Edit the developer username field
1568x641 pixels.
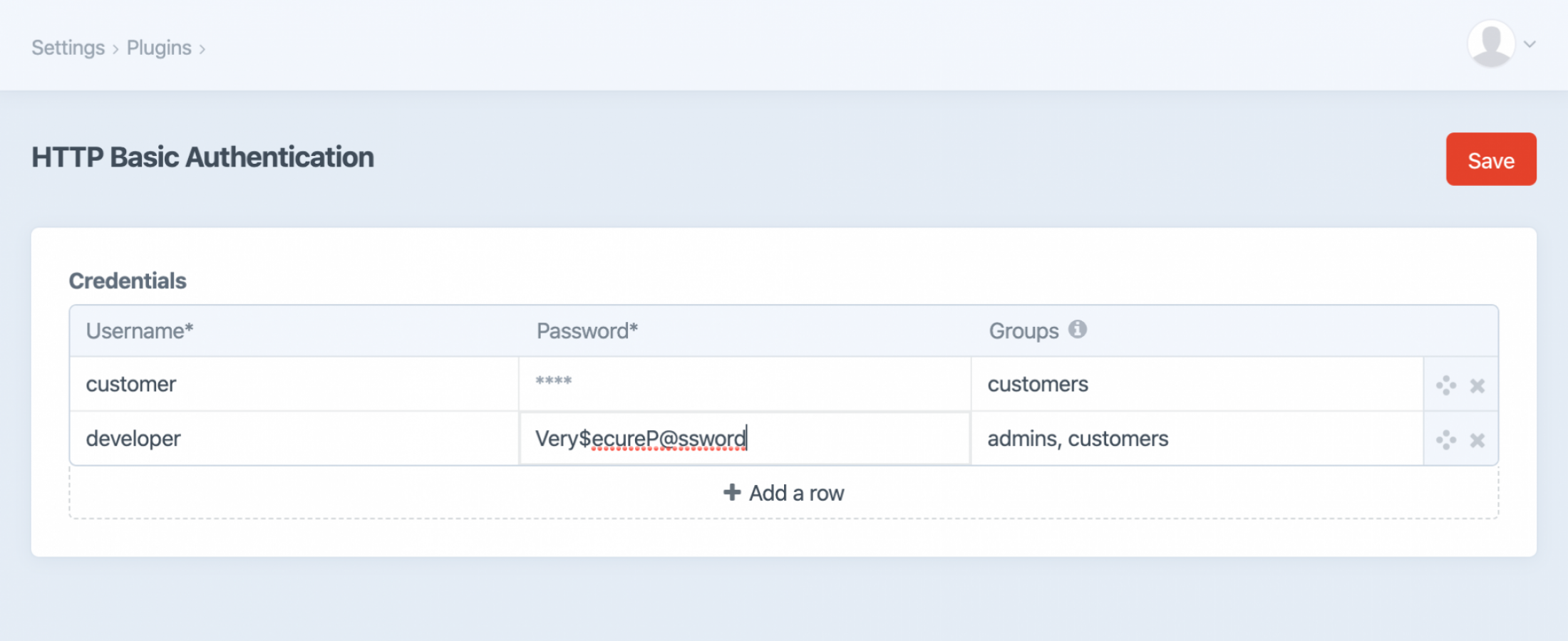[294, 438]
